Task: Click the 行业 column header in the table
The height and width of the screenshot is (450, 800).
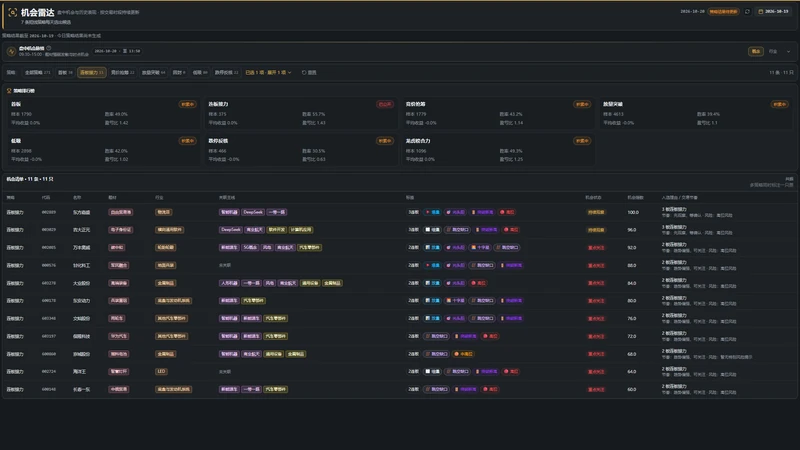Action: tap(159, 197)
